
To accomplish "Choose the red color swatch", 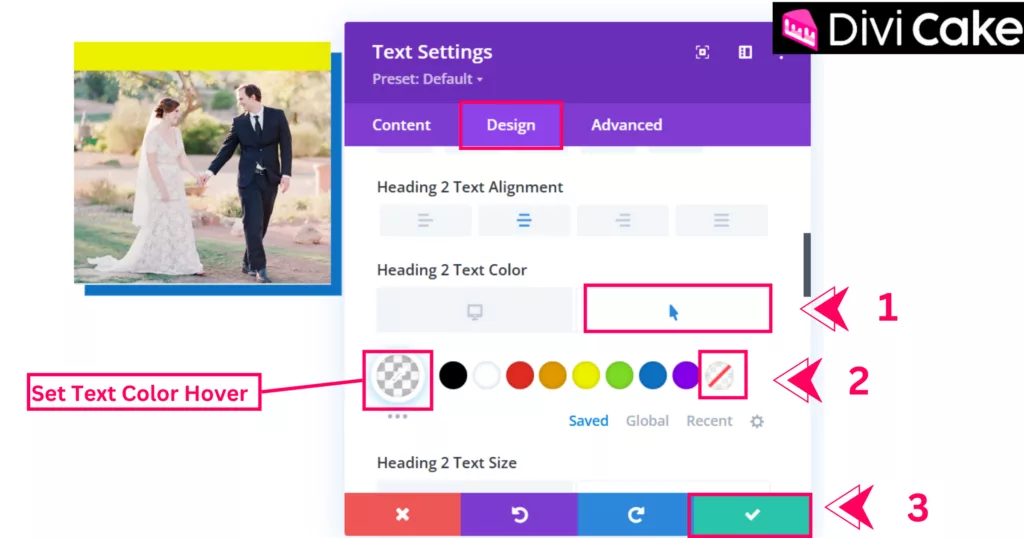I will [520, 375].
